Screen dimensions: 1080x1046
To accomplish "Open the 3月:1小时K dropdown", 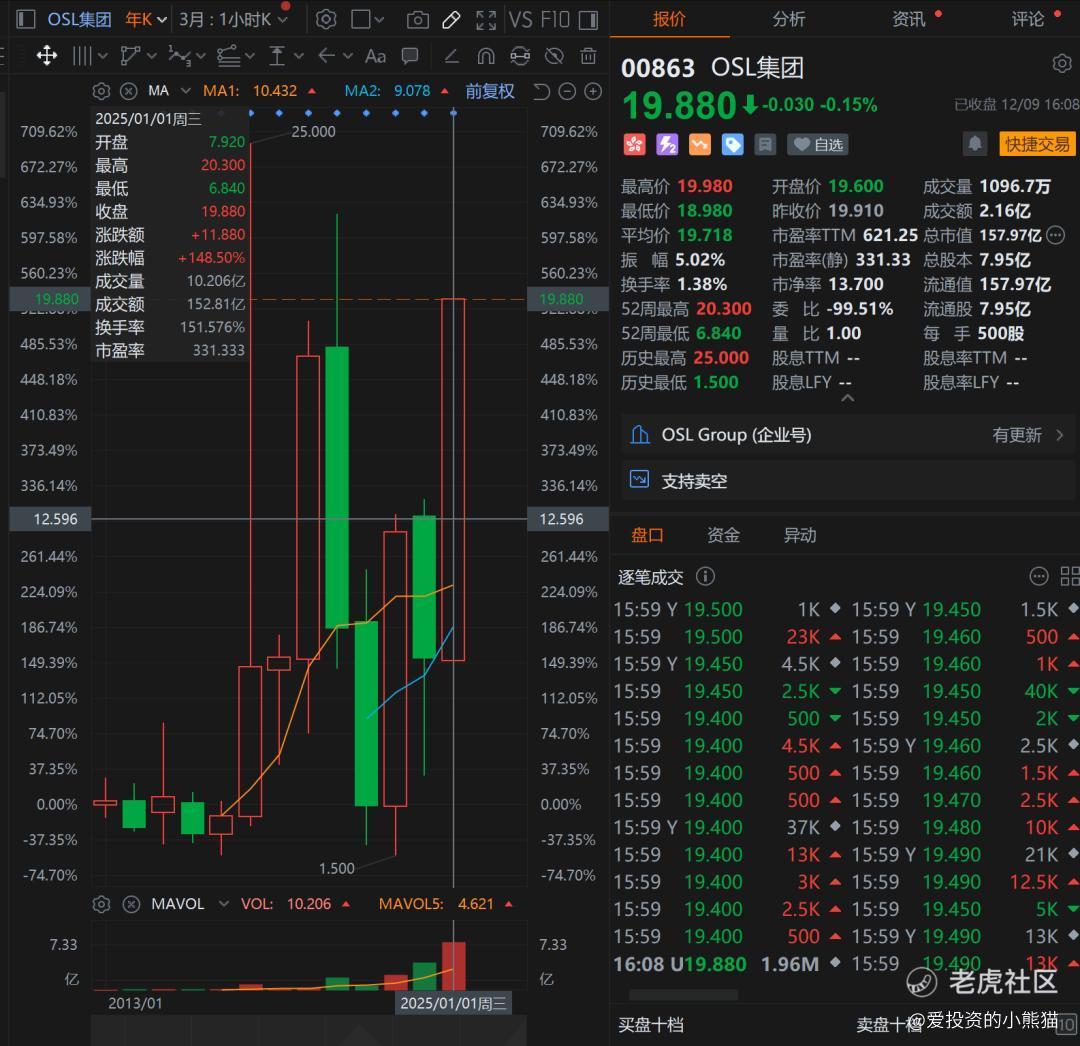I will coord(233,19).
